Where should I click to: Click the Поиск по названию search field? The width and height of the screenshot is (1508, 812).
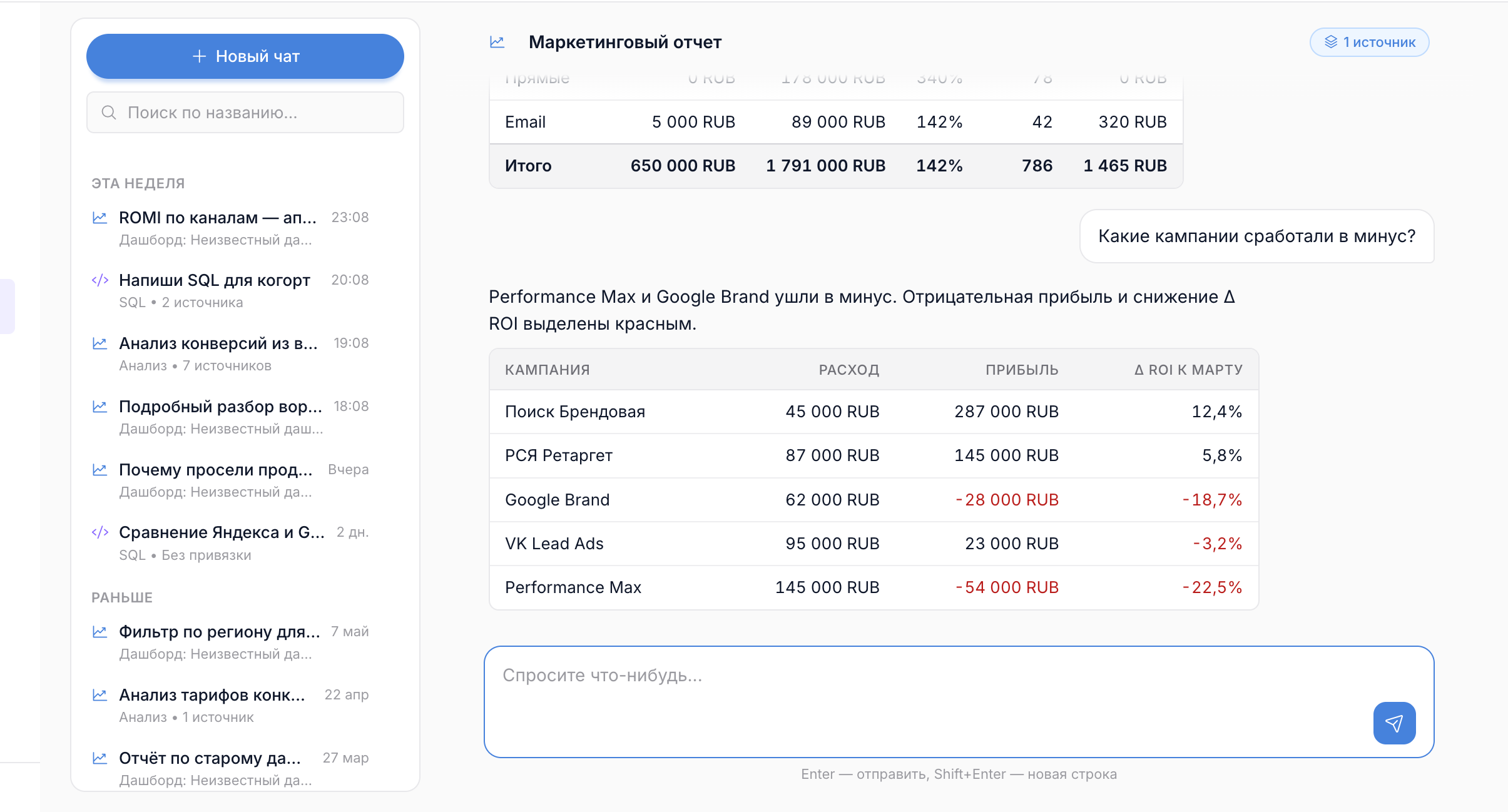(245, 113)
